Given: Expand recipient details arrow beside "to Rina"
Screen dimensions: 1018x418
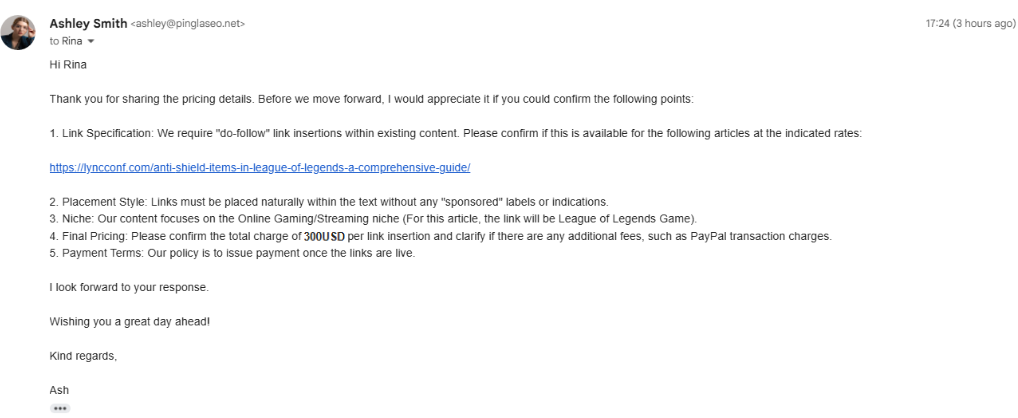Looking at the screenshot, I should tap(90, 42).
